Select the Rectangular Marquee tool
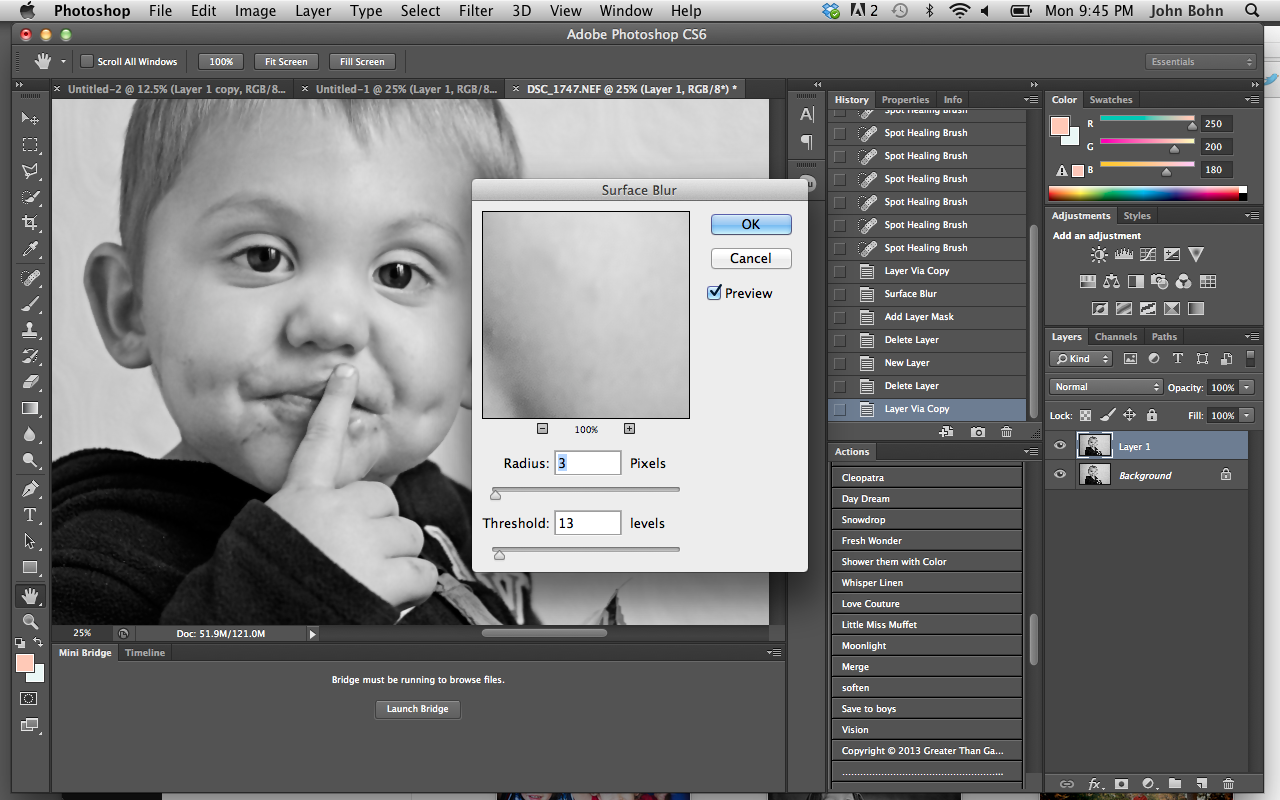Viewport: 1280px width, 800px height. click(x=30, y=145)
